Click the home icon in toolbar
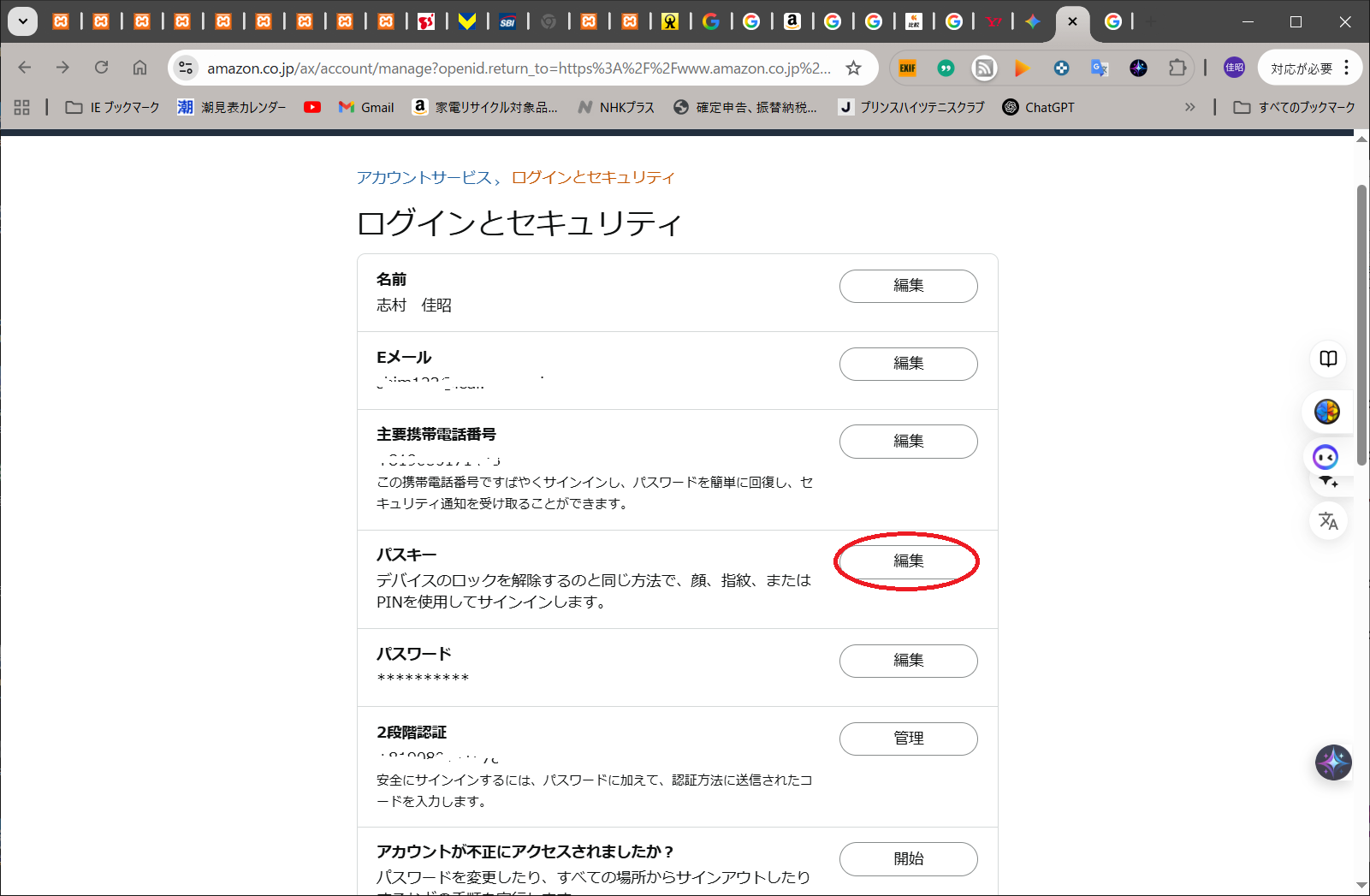1370x896 pixels. click(x=139, y=68)
